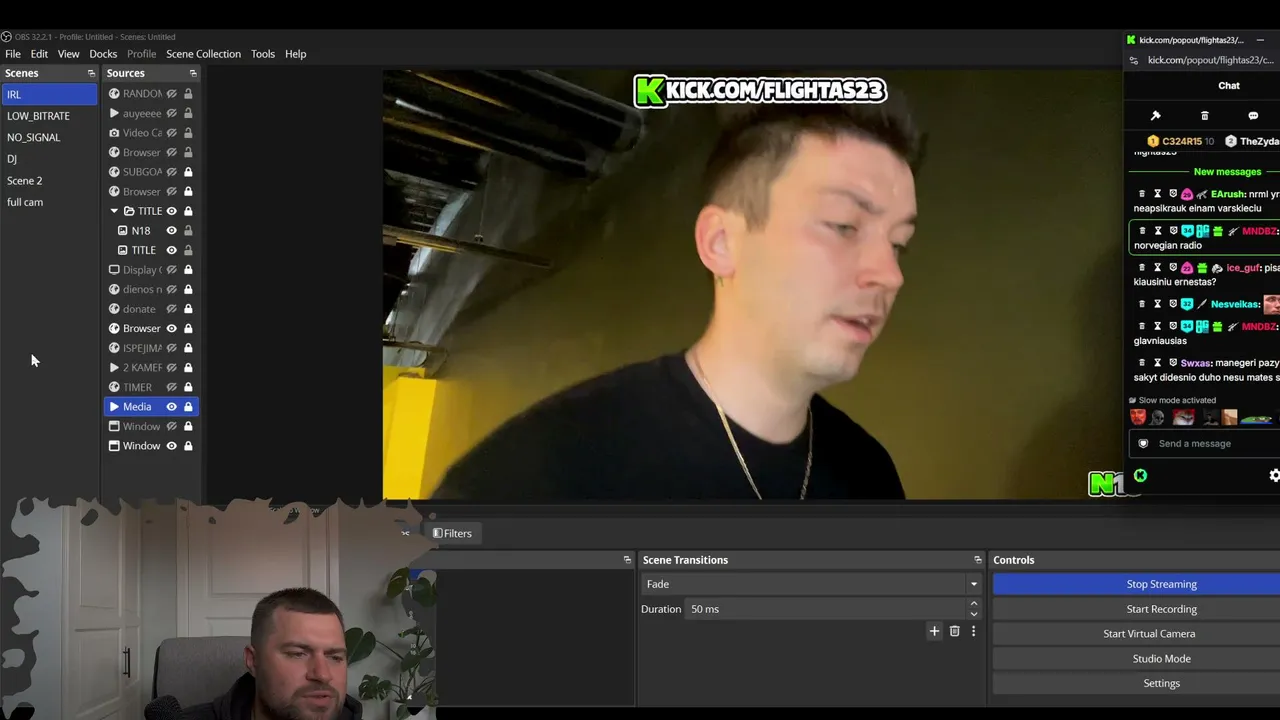This screenshot has width=1280, height=720.
Task: Select the LOW_BITRATE scene
Action: pos(49,116)
